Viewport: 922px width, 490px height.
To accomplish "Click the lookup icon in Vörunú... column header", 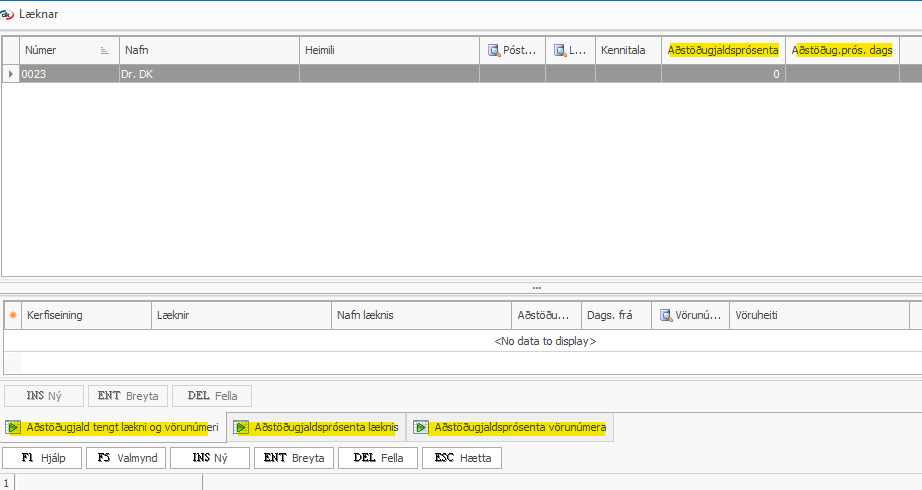I will (x=666, y=315).
